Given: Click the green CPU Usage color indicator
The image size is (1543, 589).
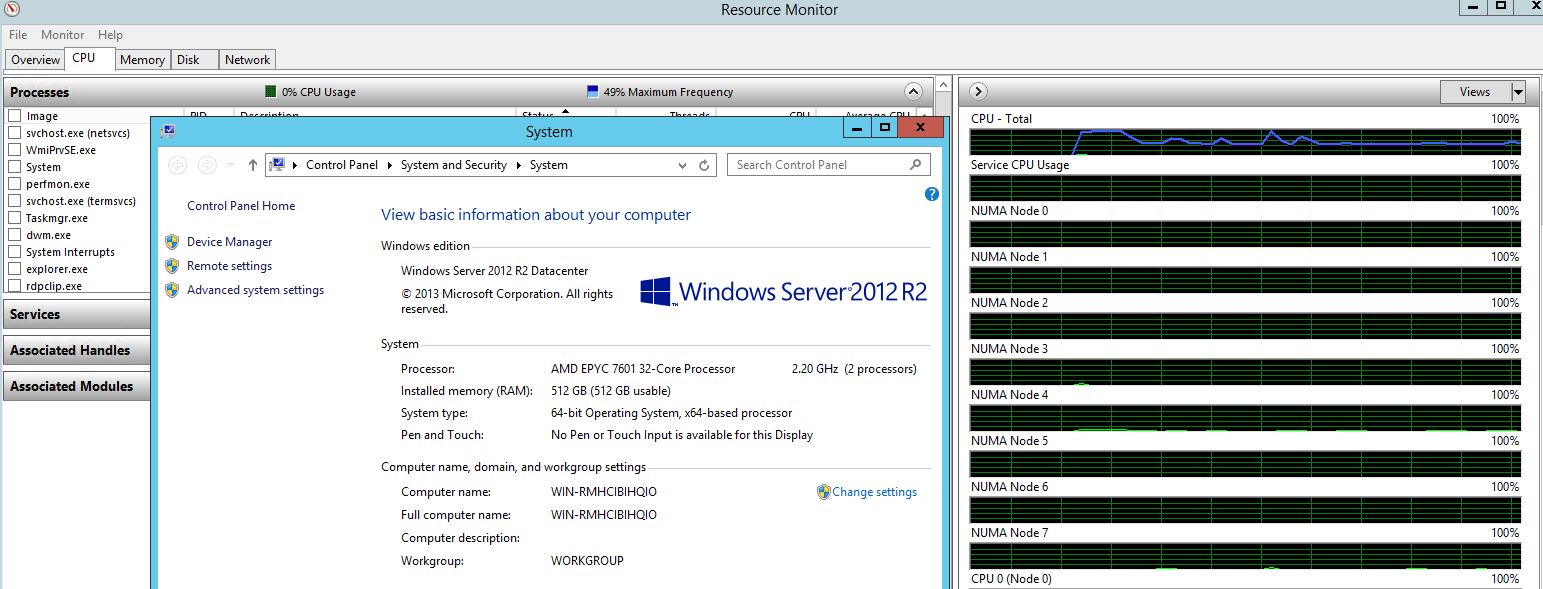Looking at the screenshot, I should click(270, 92).
